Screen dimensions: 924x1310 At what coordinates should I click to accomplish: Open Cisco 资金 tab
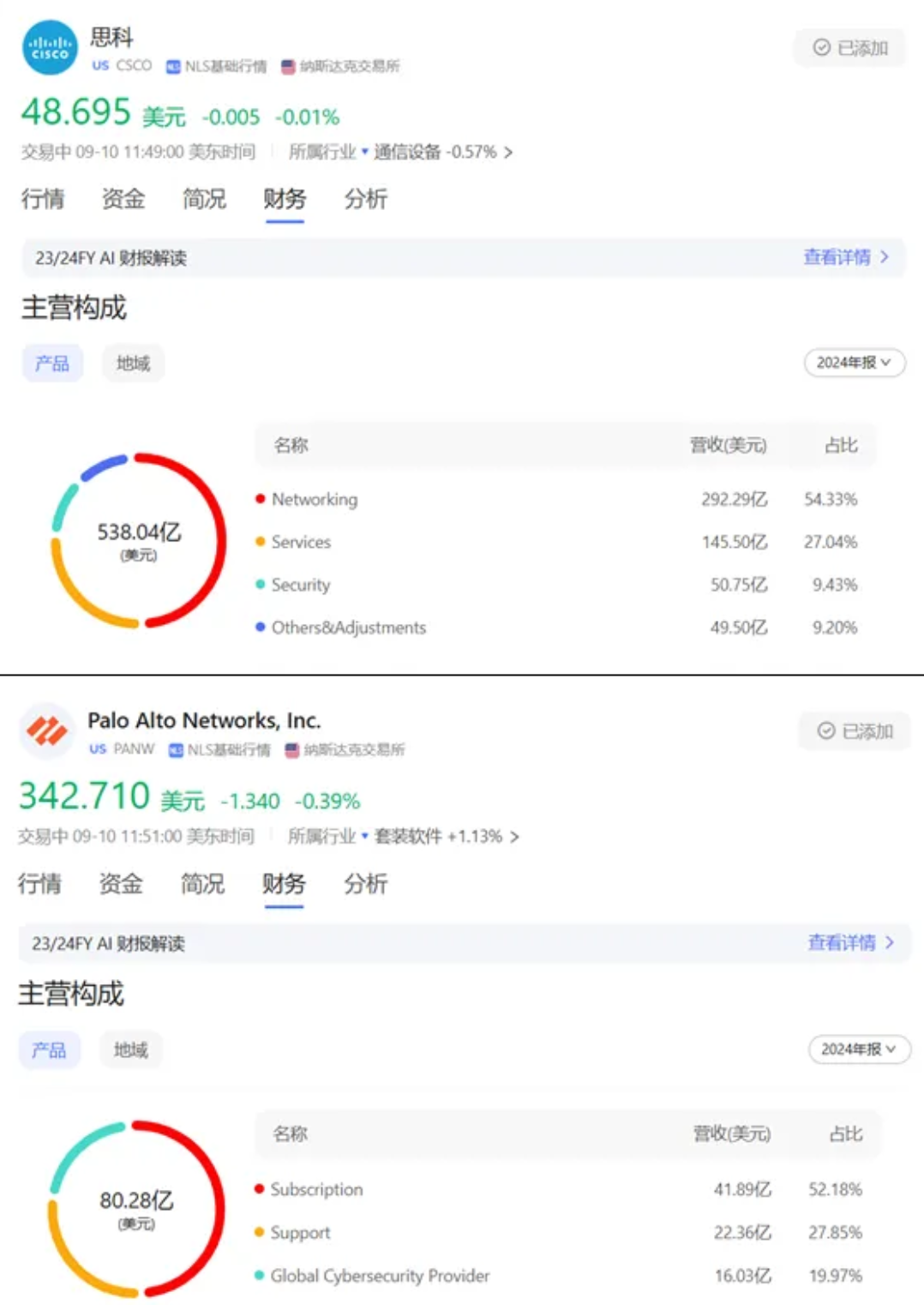tap(123, 199)
